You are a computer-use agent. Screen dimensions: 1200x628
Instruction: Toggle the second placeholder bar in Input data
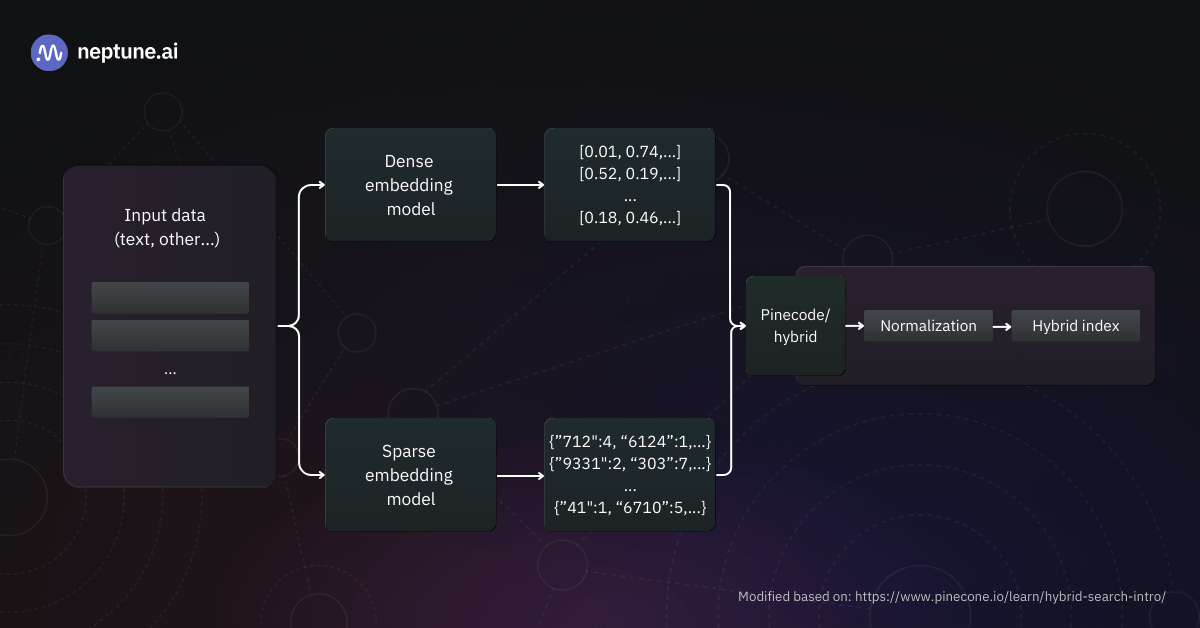tap(170, 334)
